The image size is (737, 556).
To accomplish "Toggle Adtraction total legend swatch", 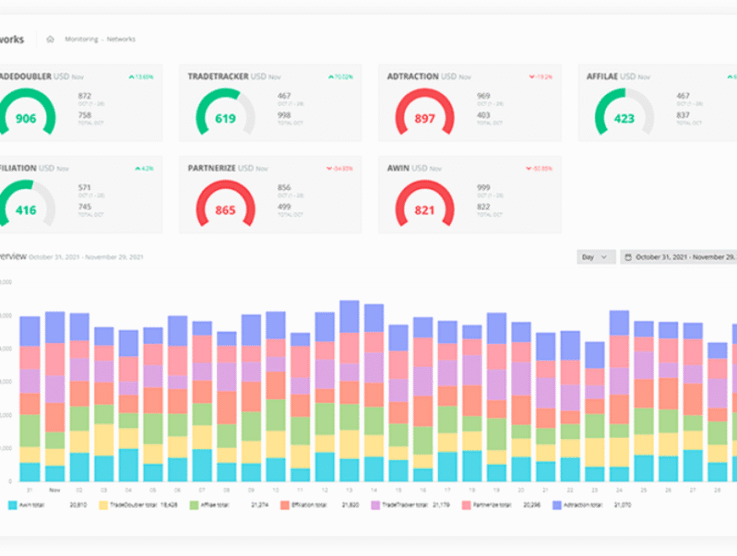I will tap(557, 505).
